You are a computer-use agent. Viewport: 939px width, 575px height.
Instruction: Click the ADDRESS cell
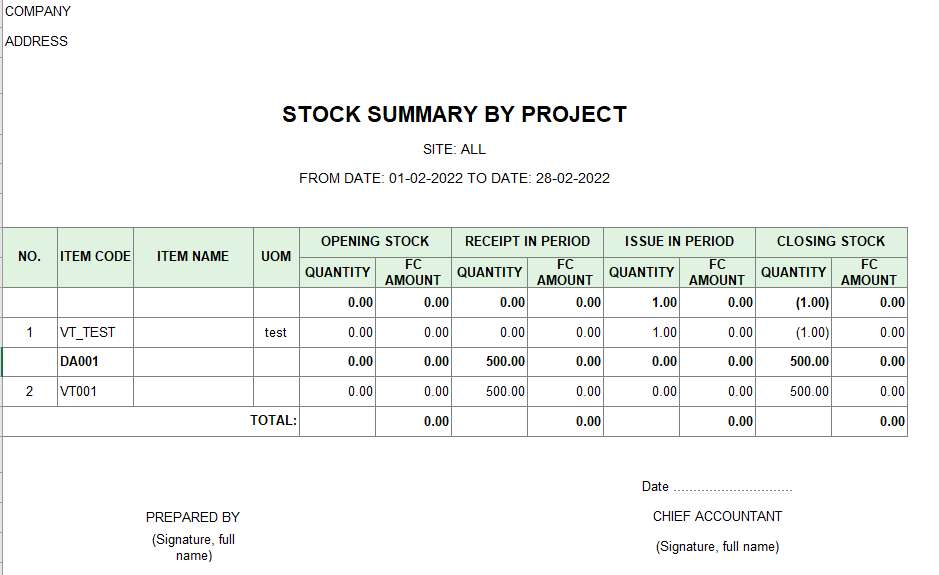(x=37, y=41)
